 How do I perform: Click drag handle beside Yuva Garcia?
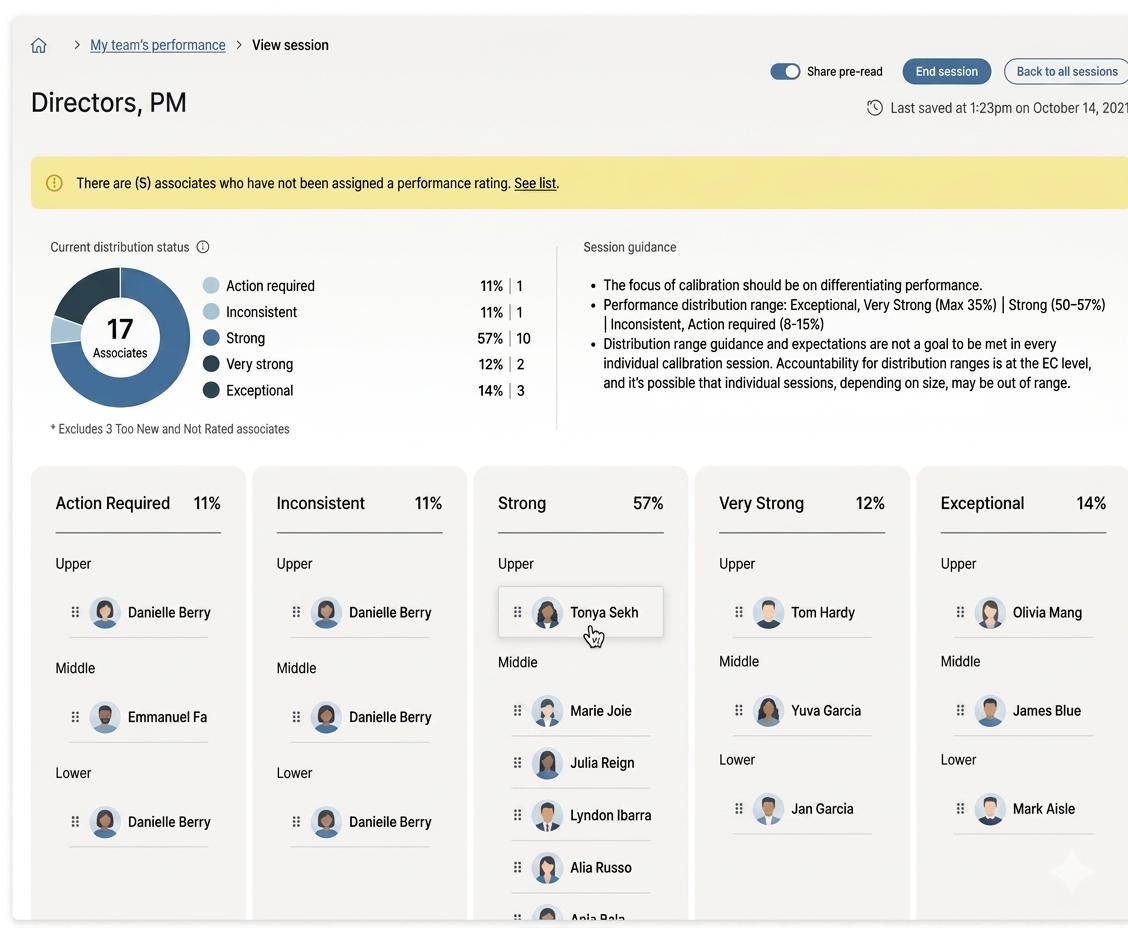[x=739, y=711]
